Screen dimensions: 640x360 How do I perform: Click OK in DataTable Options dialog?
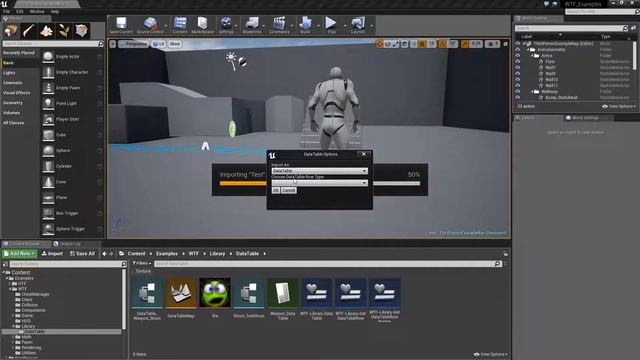click(276, 190)
